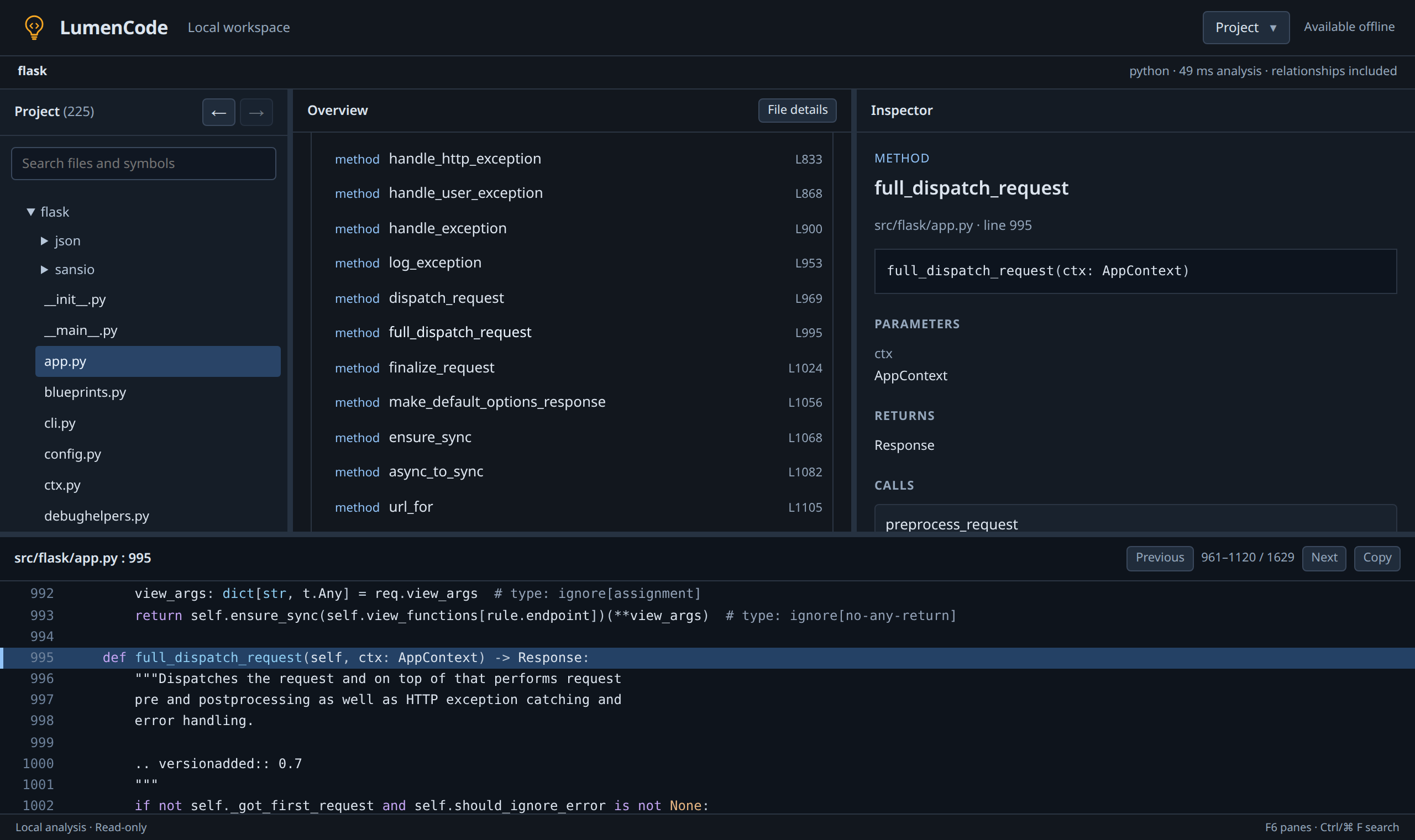The image size is (1415, 840).
Task: Select method dispatch_request at L969
Action: click(x=578, y=298)
